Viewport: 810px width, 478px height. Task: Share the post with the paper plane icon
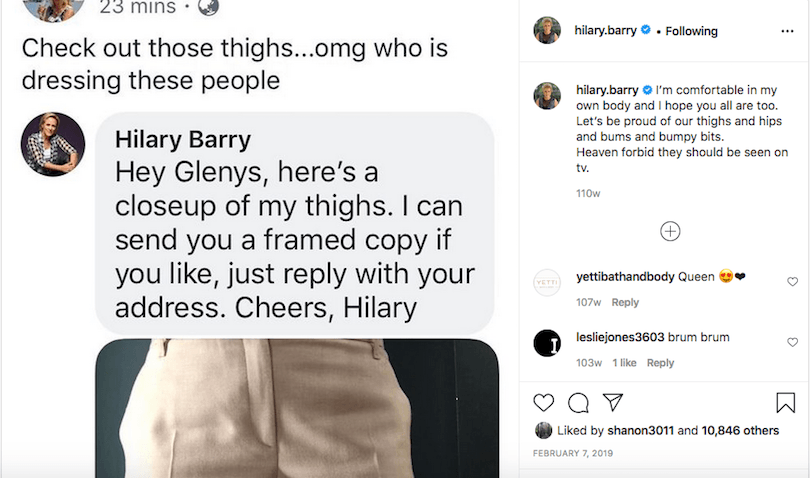pyautogui.click(x=613, y=402)
